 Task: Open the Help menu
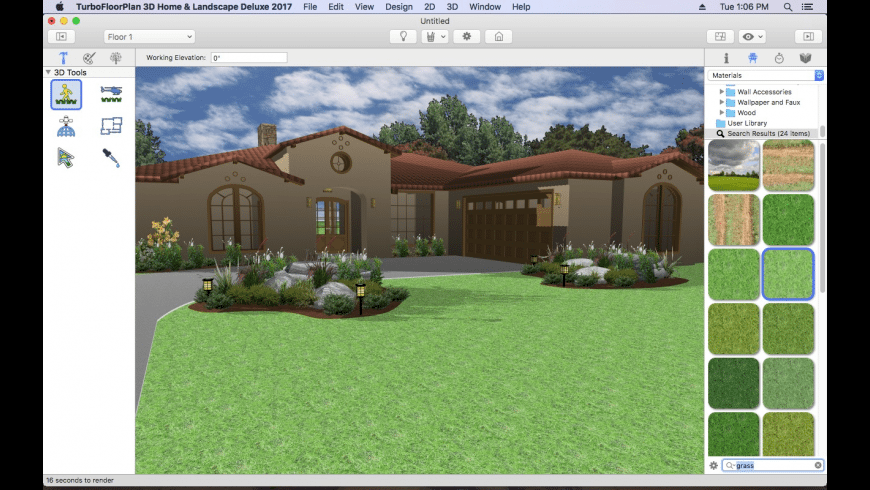point(521,7)
